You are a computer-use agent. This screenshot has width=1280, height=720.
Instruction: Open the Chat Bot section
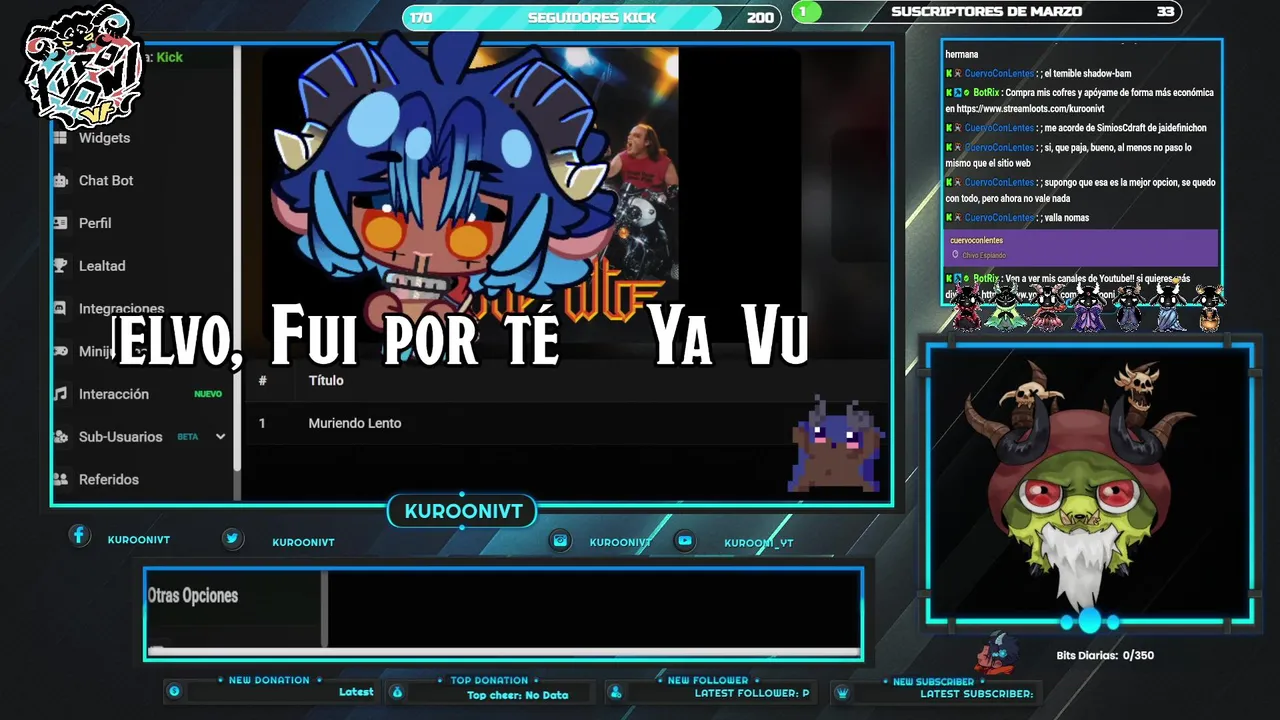[x=106, y=180]
